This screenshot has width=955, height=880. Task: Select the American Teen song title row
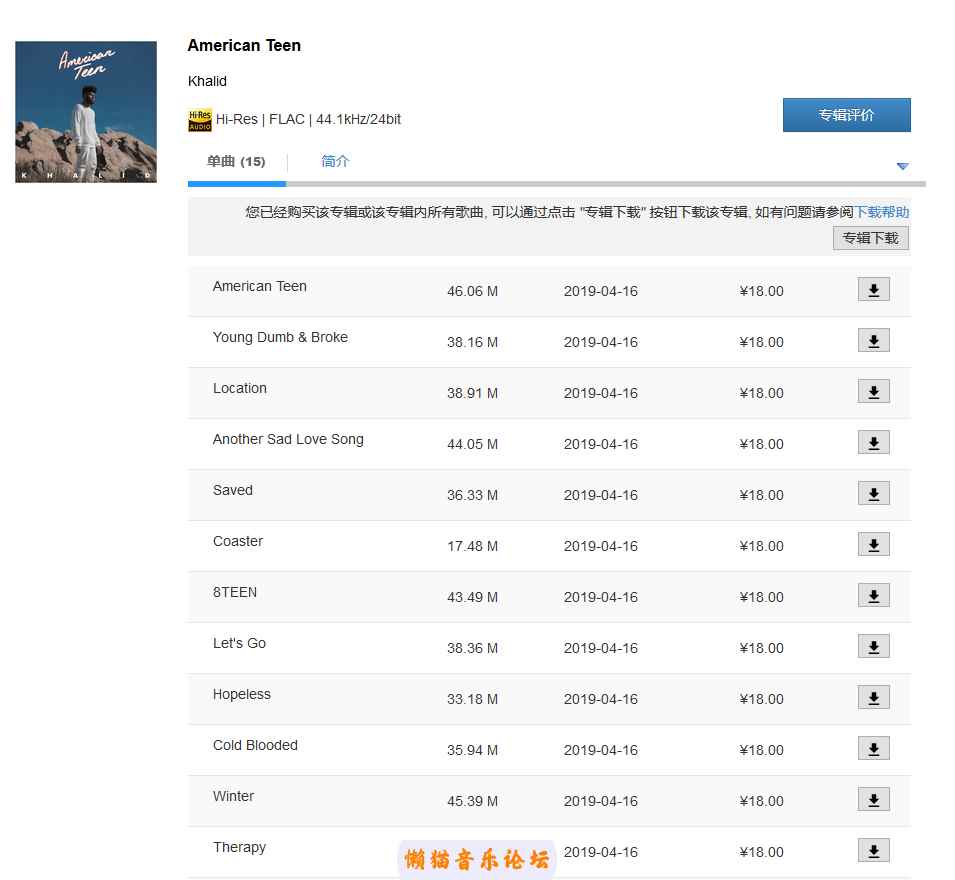point(259,286)
